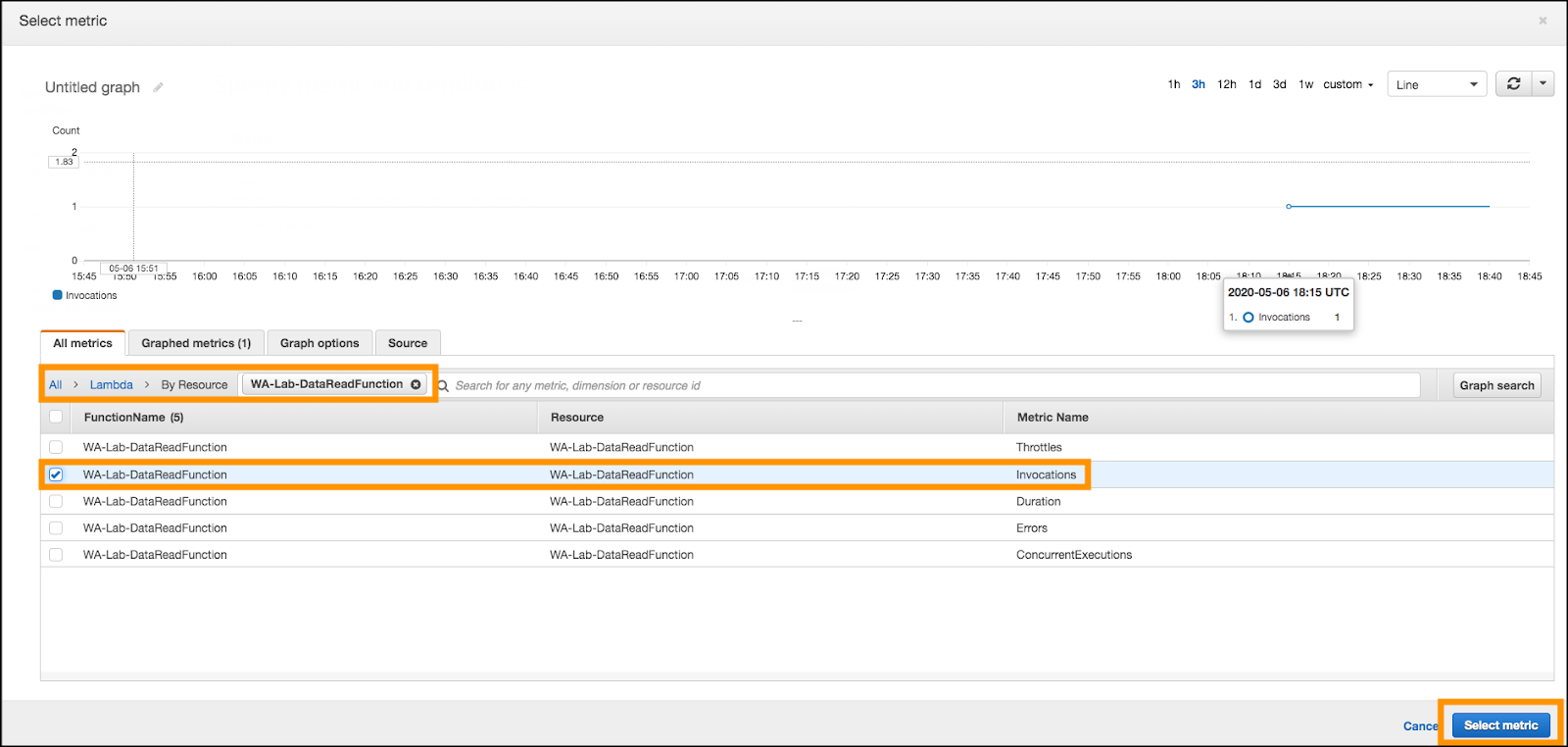1568x747 pixels.
Task: Enable the Duration metric checkbox
Action: coord(56,501)
